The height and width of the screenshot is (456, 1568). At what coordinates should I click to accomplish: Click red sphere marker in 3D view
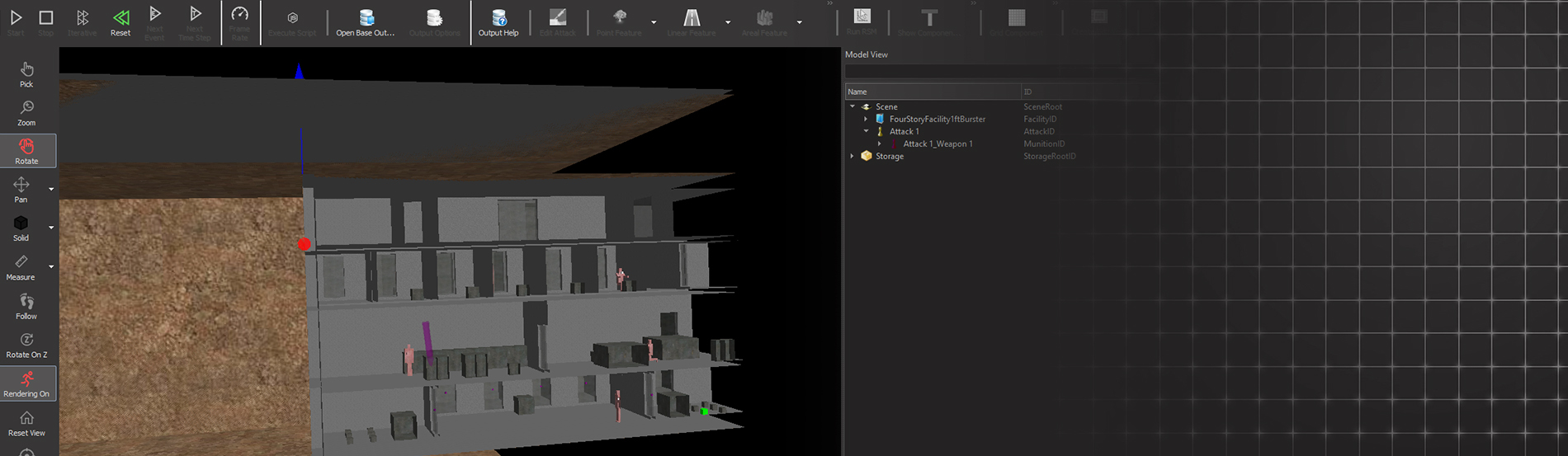(x=305, y=244)
